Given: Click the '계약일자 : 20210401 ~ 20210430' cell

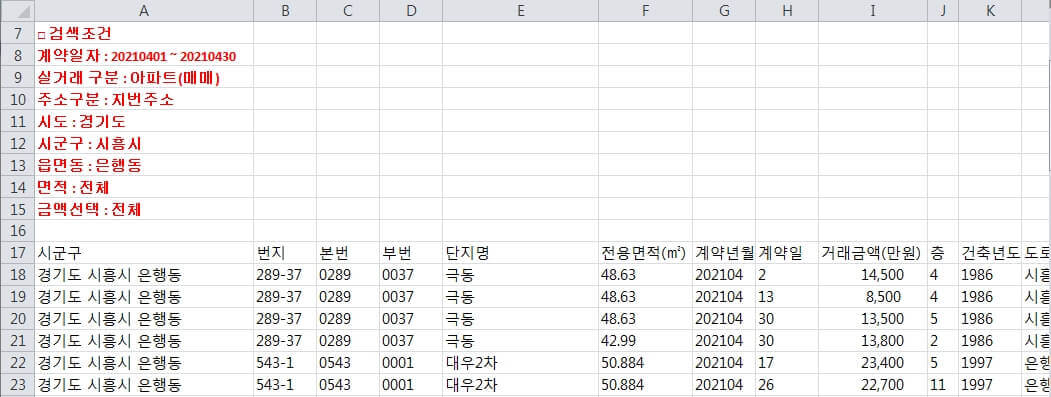Looking at the screenshot, I should pyautogui.click(x=143, y=55).
